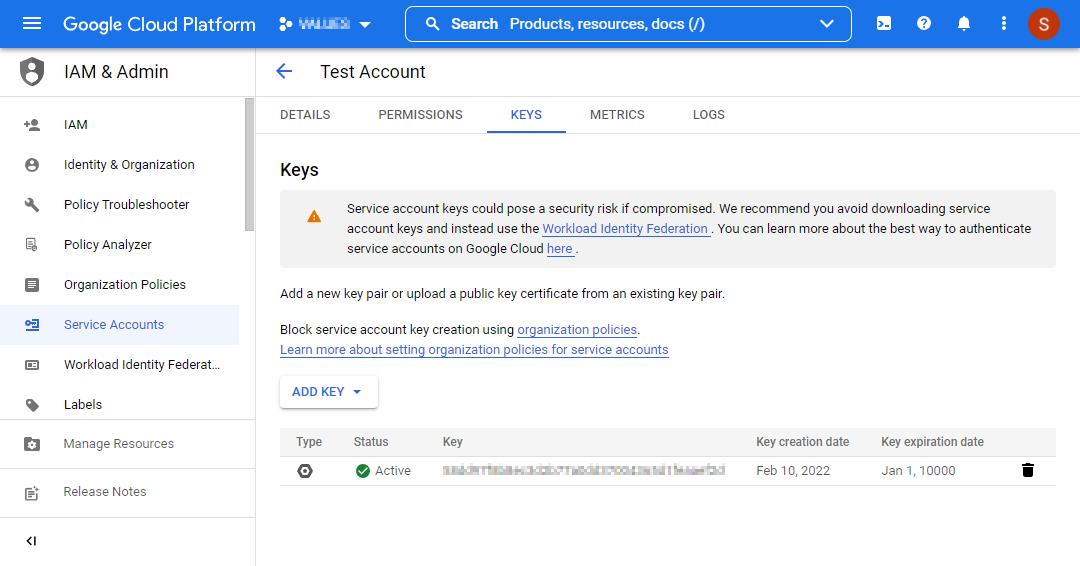Click the Test Account page title
1080x566 pixels.
pyautogui.click(x=373, y=72)
